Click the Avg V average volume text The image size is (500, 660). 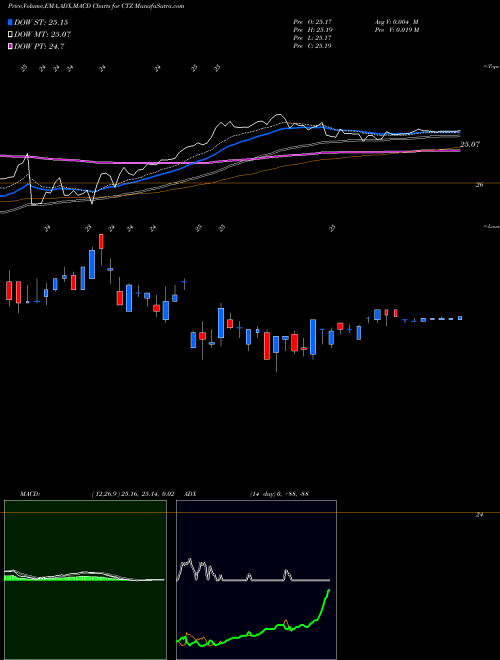pos(396,21)
